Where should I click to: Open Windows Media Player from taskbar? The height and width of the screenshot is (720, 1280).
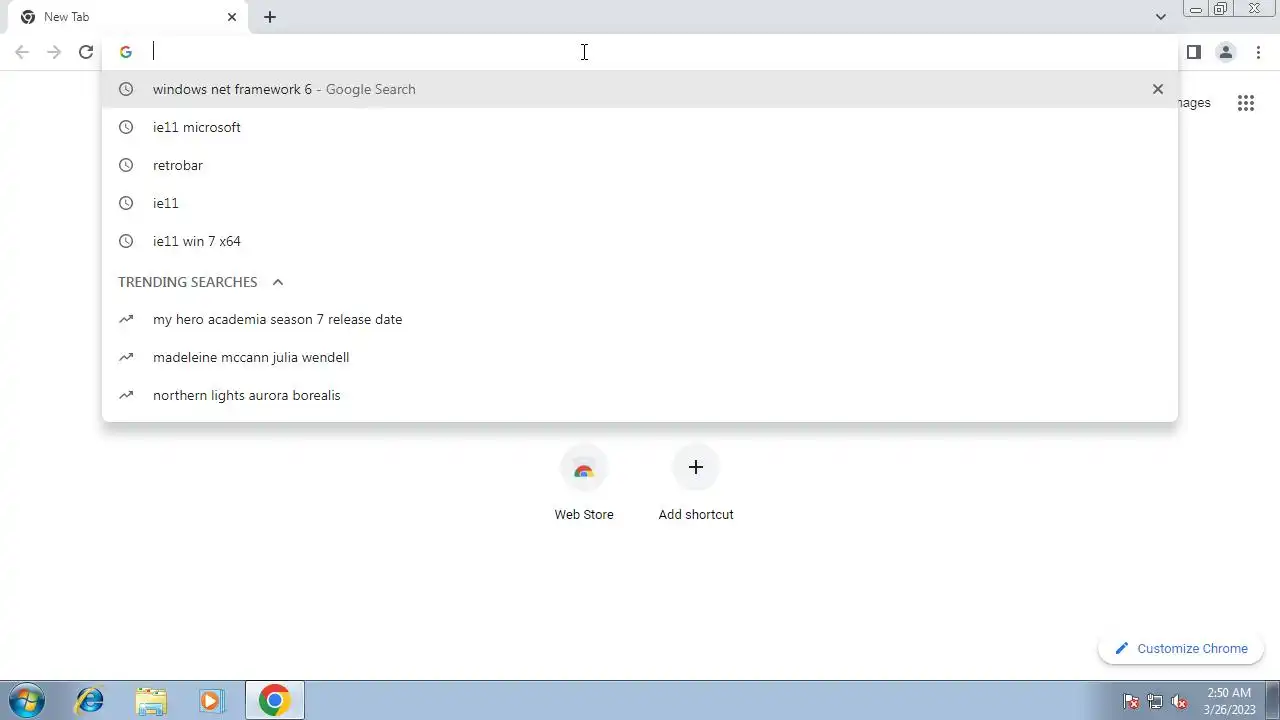pos(211,700)
